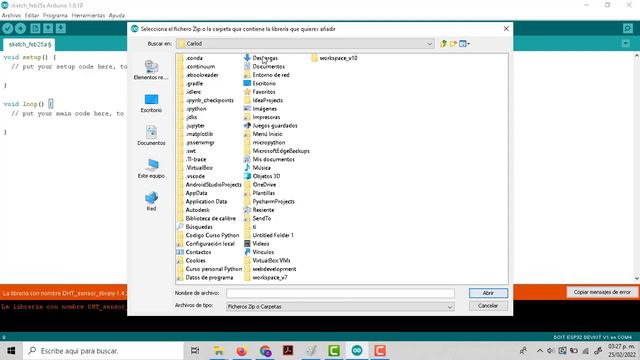The image size is (640, 360).
Task: Select the IdeaProjects folder
Action: click(264, 100)
